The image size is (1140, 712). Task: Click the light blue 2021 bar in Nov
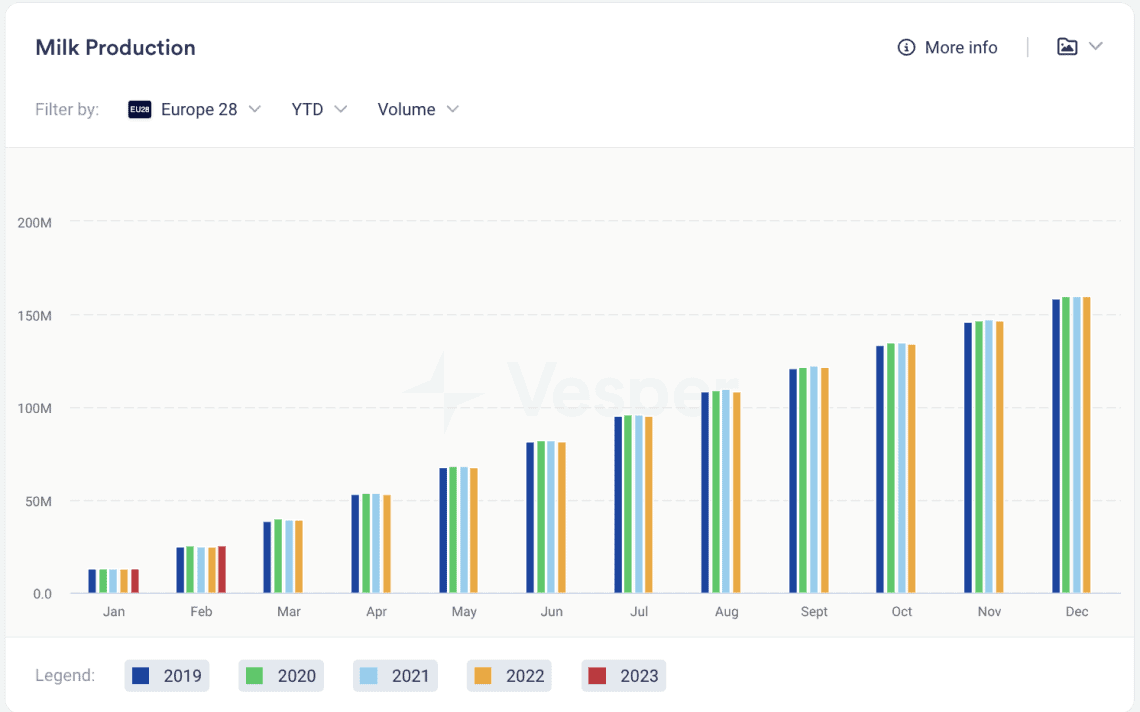pos(989,457)
